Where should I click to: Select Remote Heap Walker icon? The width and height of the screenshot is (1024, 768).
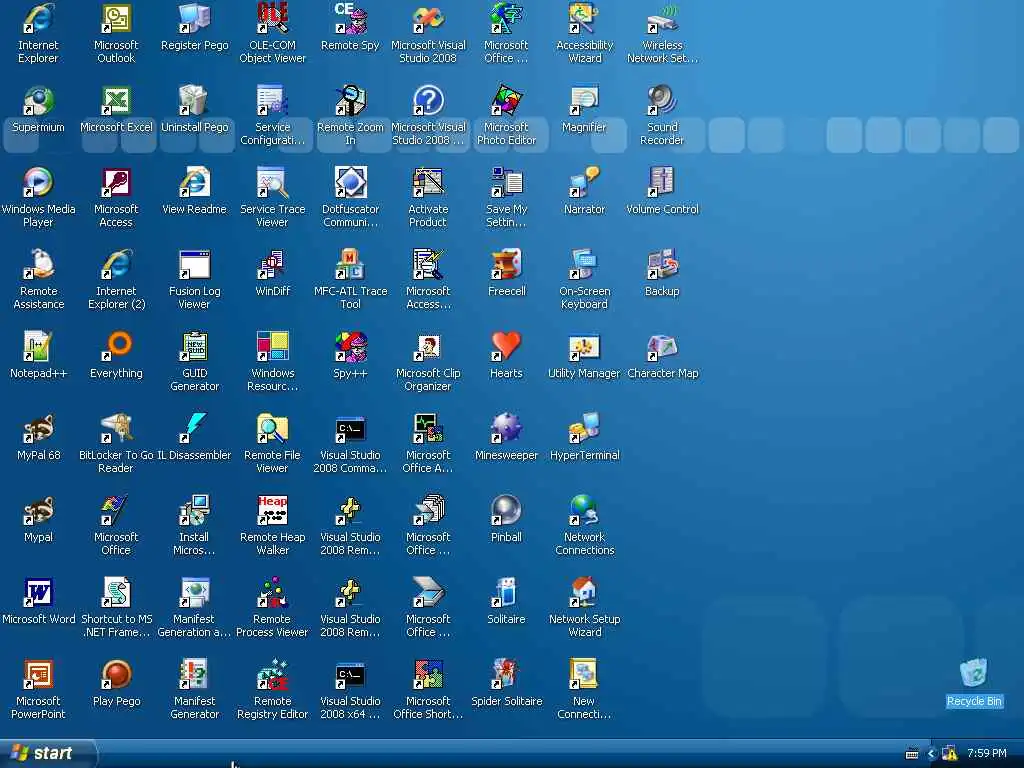tap(272, 511)
